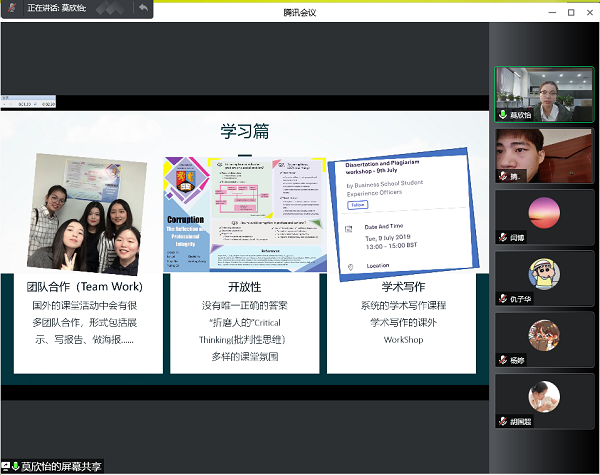Click the Follow button in the workshop card
Image resolution: width=600 pixels, height=475 pixels.
[x=357, y=204]
